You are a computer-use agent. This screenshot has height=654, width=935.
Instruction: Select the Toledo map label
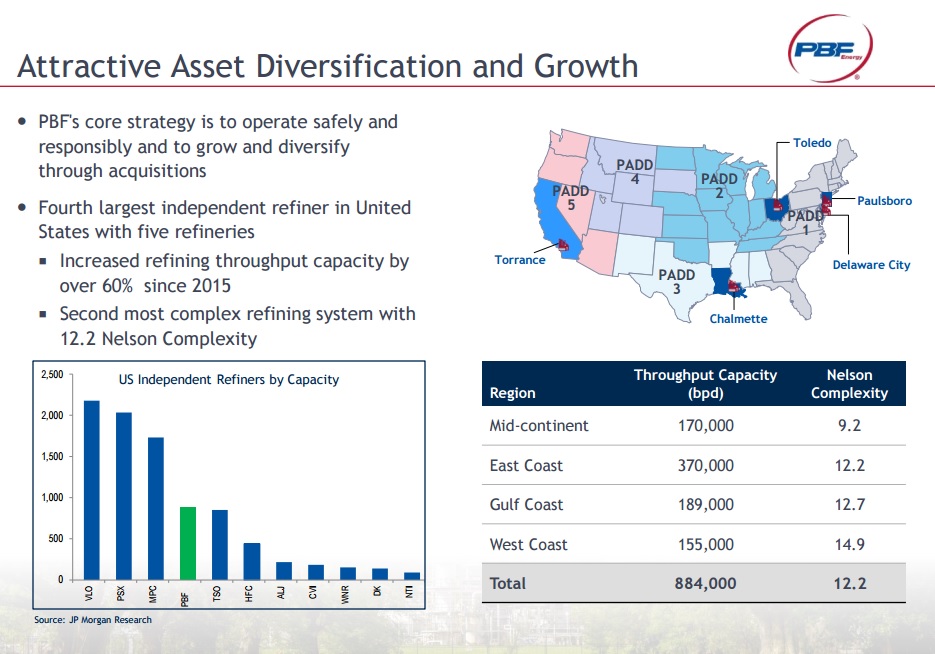tap(812, 142)
